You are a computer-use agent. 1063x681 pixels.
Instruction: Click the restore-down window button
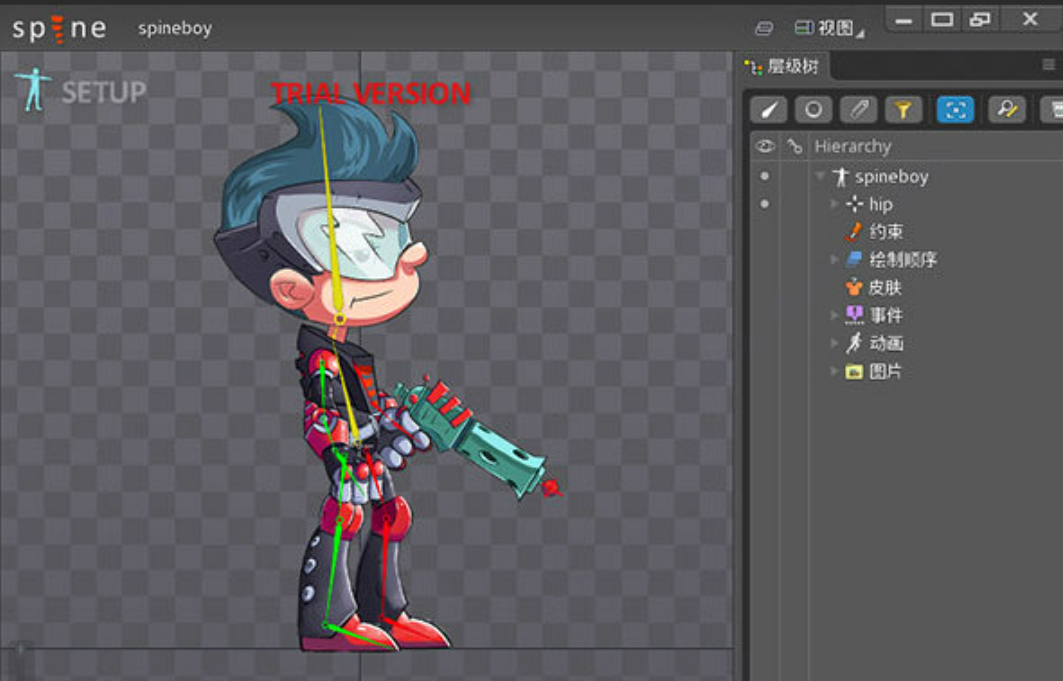click(x=980, y=20)
